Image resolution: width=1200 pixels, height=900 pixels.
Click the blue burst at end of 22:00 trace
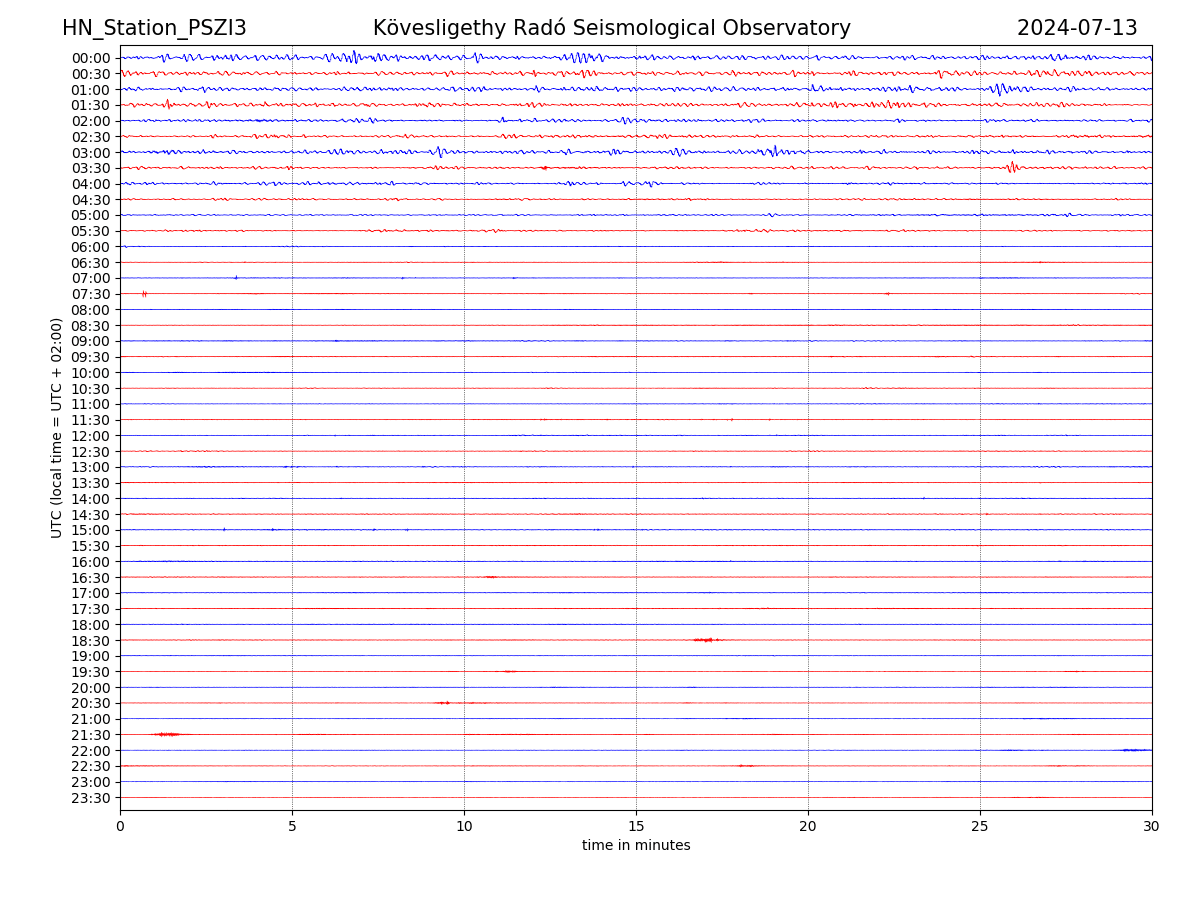coord(1134,750)
